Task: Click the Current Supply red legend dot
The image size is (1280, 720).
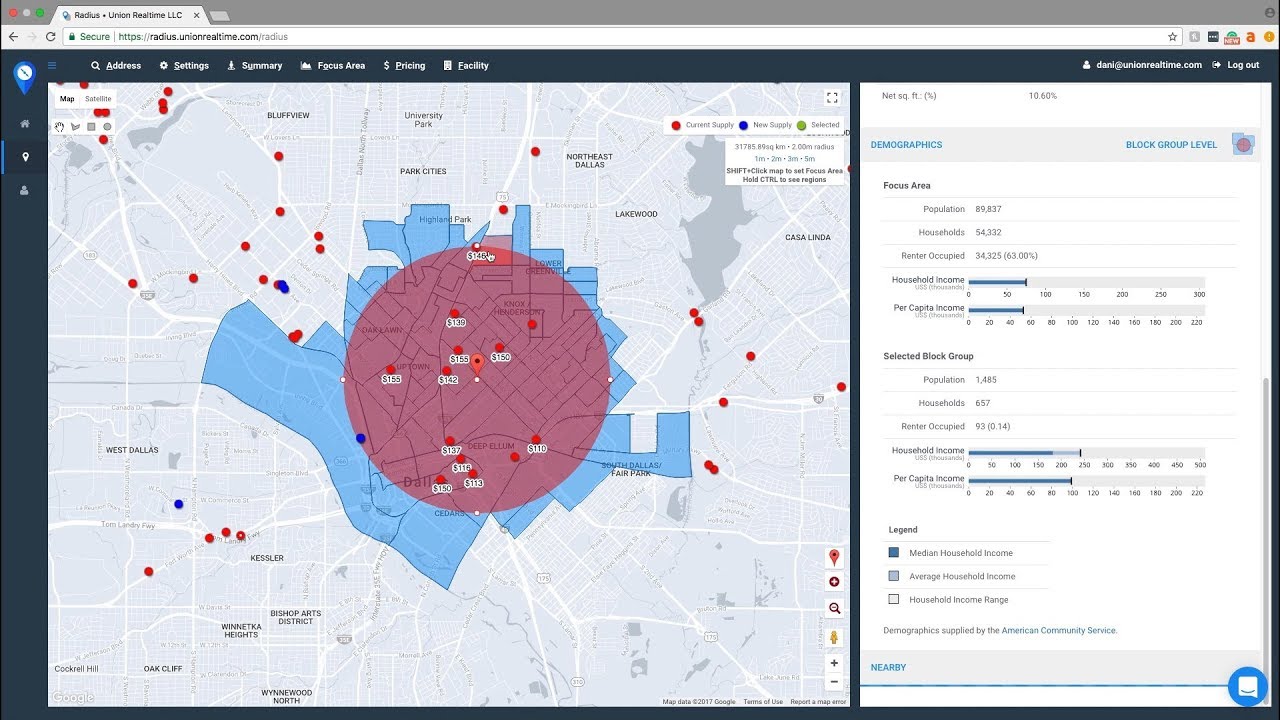Action: (677, 126)
